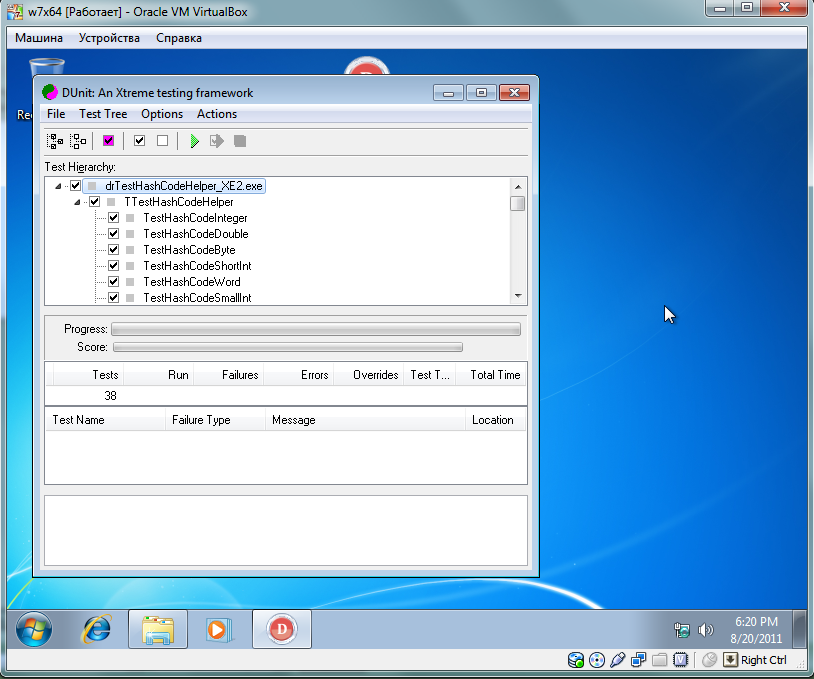This screenshot has width=814, height=679.
Task: Click VirtualBox network adapters status icon
Action: click(639, 660)
